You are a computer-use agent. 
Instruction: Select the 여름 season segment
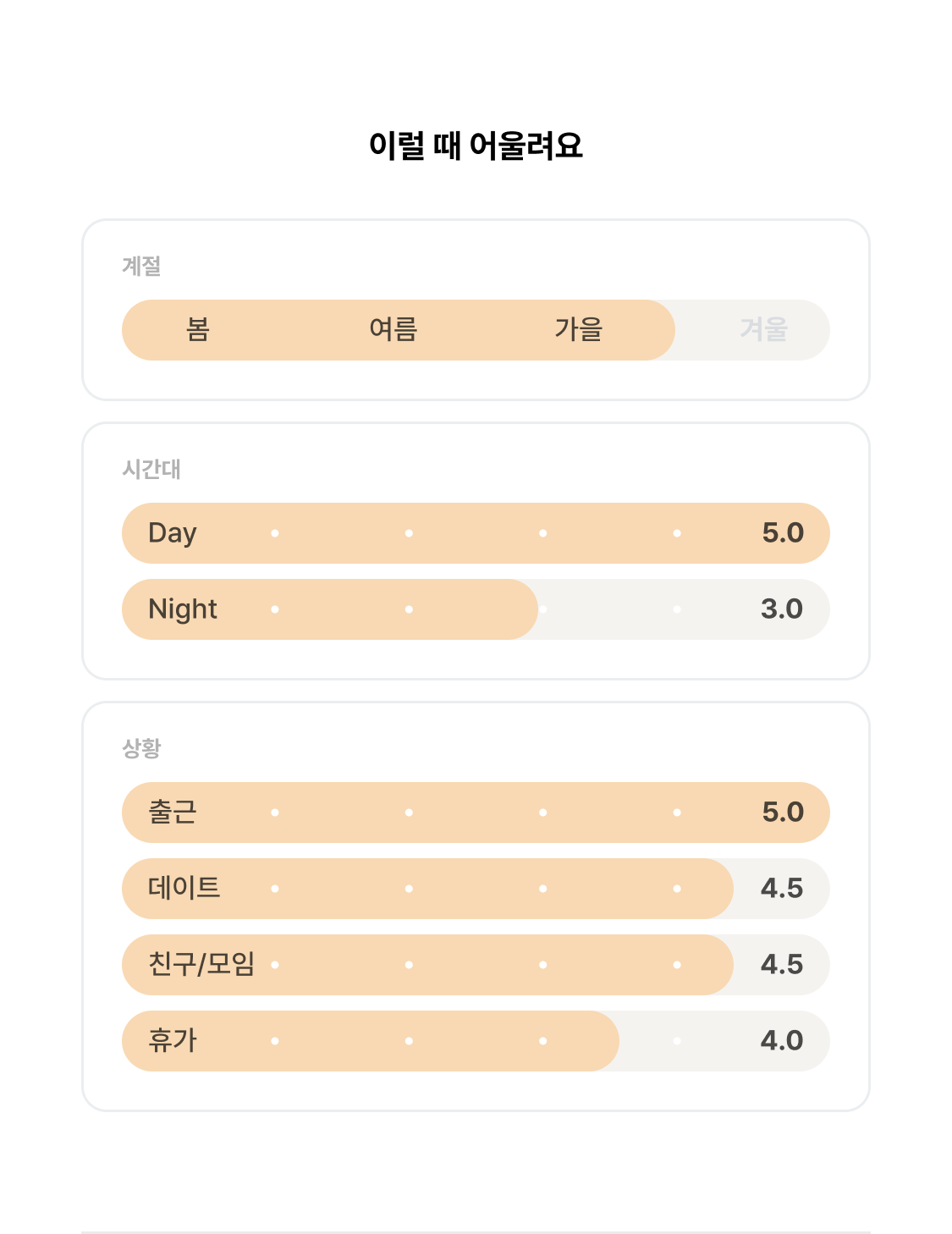tap(393, 329)
